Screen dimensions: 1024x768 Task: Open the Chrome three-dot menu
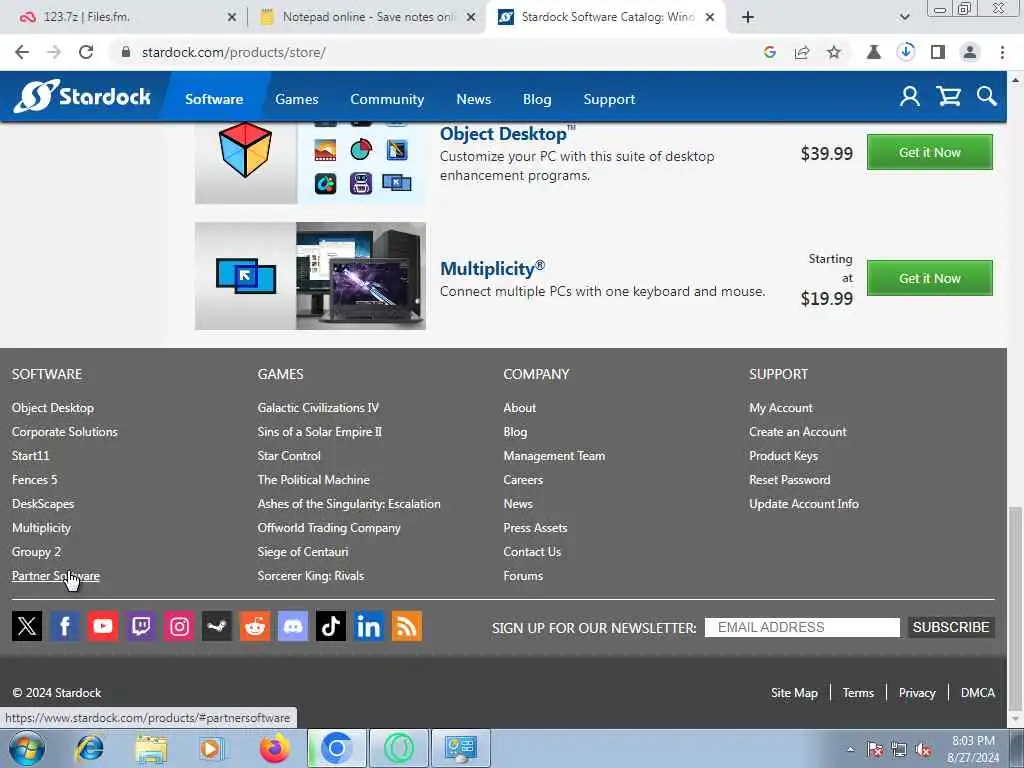[x=1002, y=52]
